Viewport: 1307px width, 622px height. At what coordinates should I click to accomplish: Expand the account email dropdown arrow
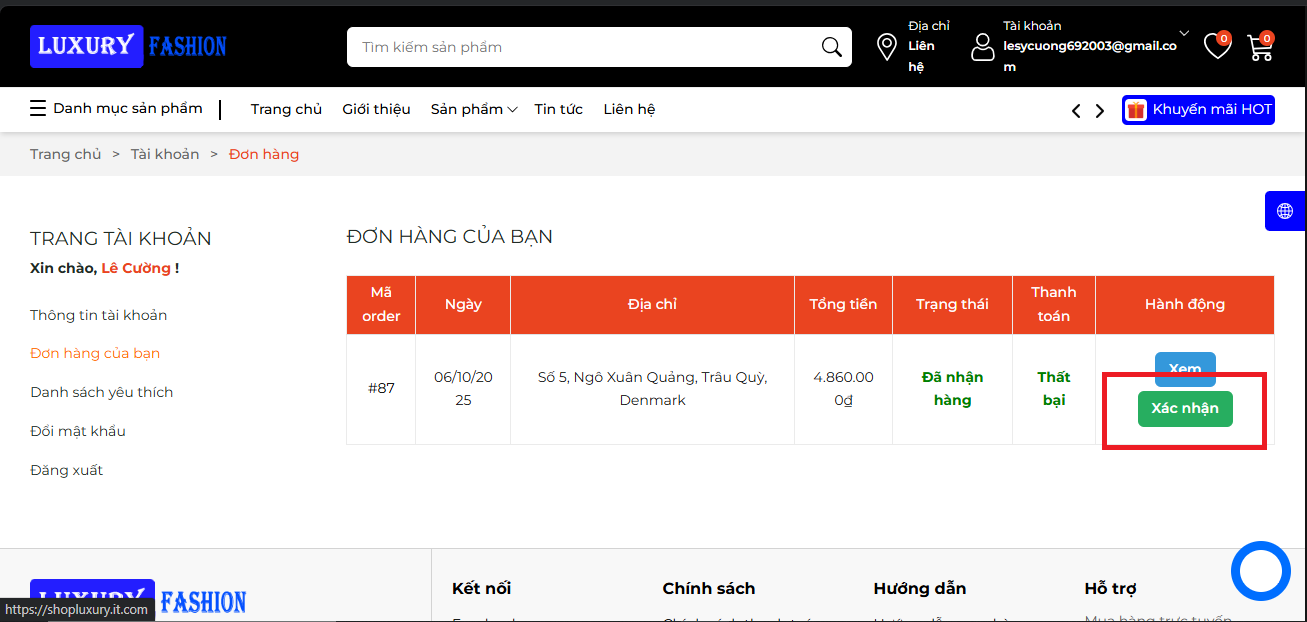pos(1185,33)
